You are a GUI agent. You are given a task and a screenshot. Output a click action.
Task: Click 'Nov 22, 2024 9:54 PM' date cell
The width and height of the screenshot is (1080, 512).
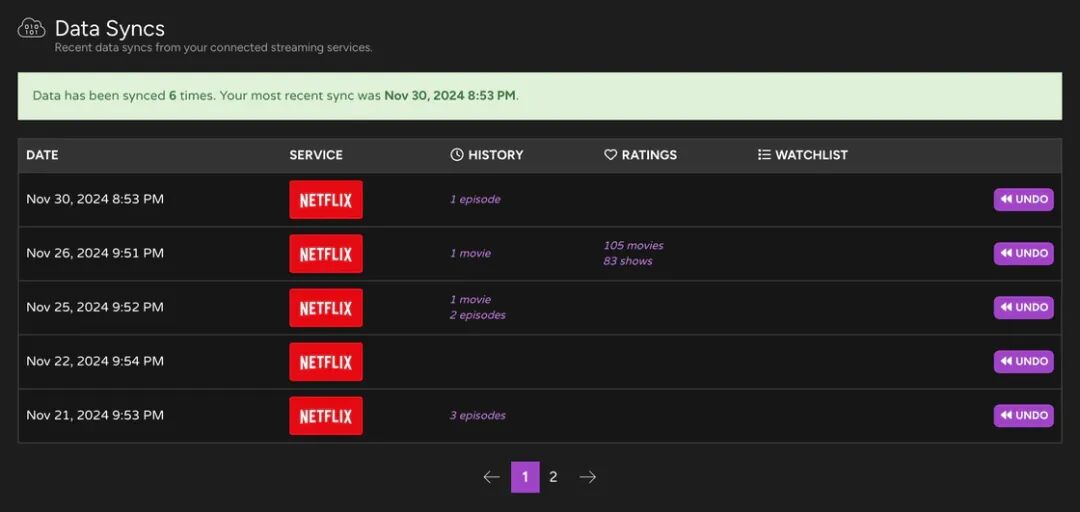95,361
